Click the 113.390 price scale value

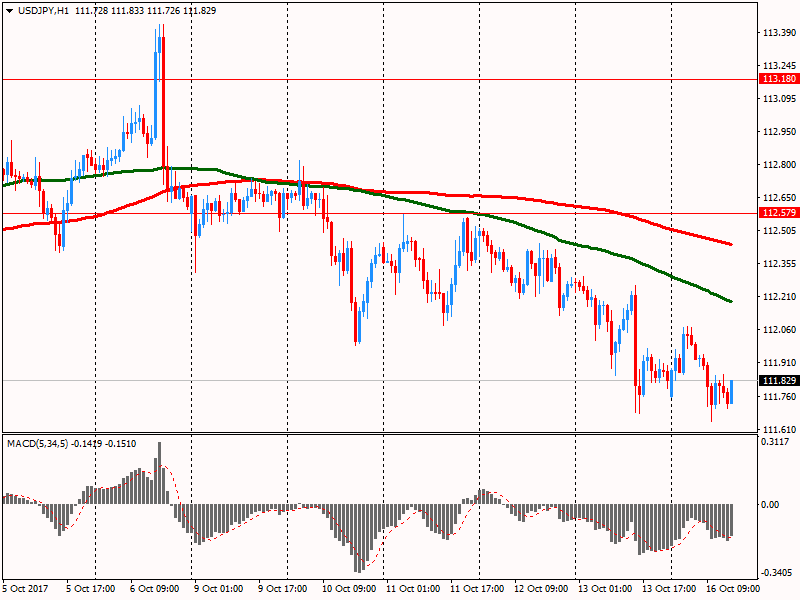point(779,33)
